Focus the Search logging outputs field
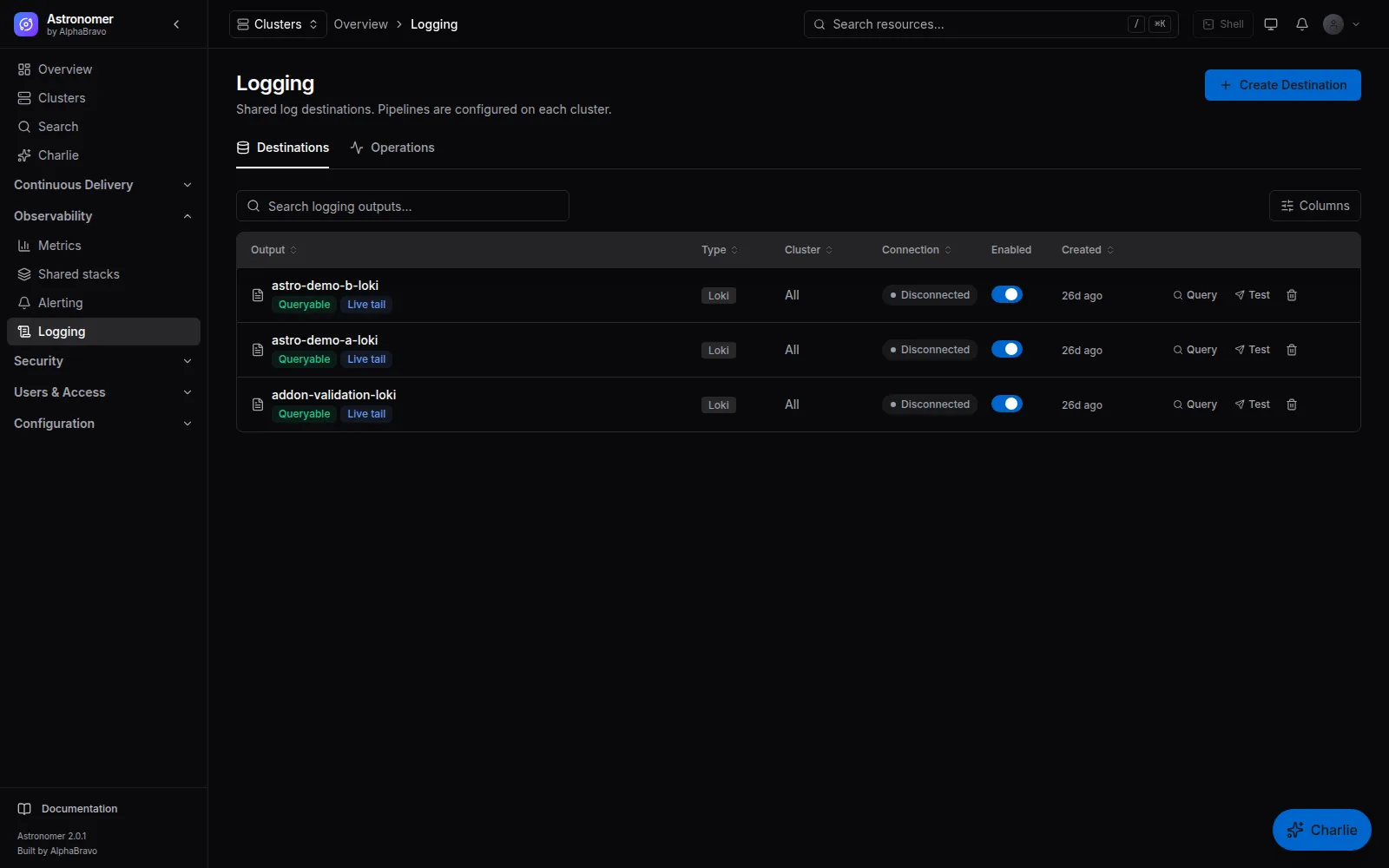The height and width of the screenshot is (868, 1389). pos(403,206)
